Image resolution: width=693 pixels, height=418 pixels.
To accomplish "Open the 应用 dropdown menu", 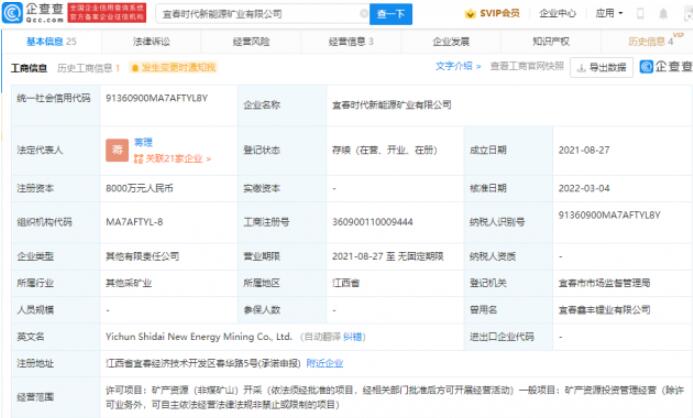I will 609,13.
